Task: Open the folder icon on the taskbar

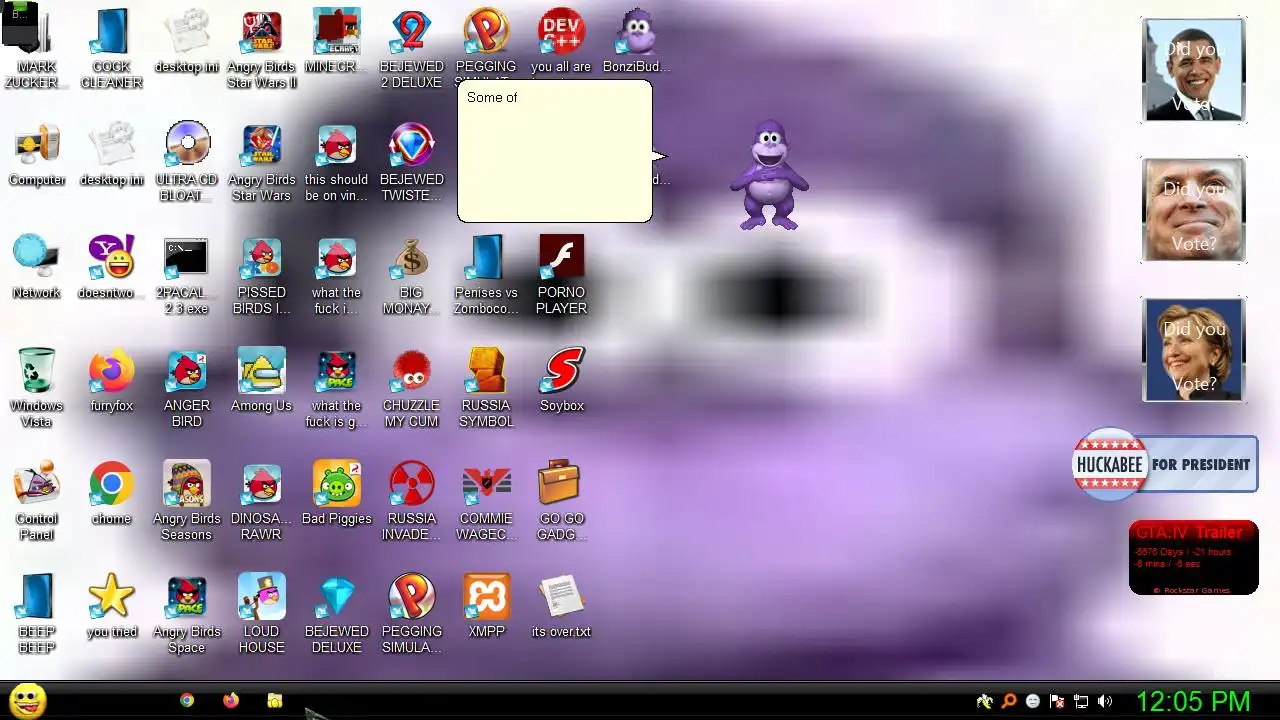Action: 275,701
